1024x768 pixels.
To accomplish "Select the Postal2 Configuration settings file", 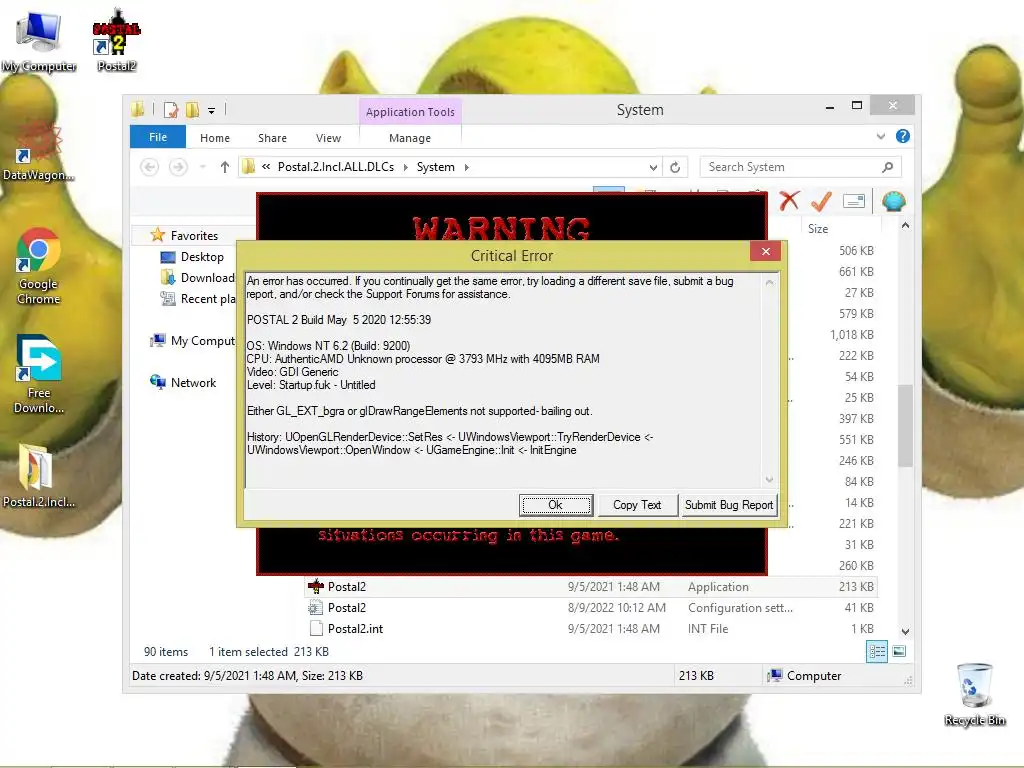I will coord(591,607).
